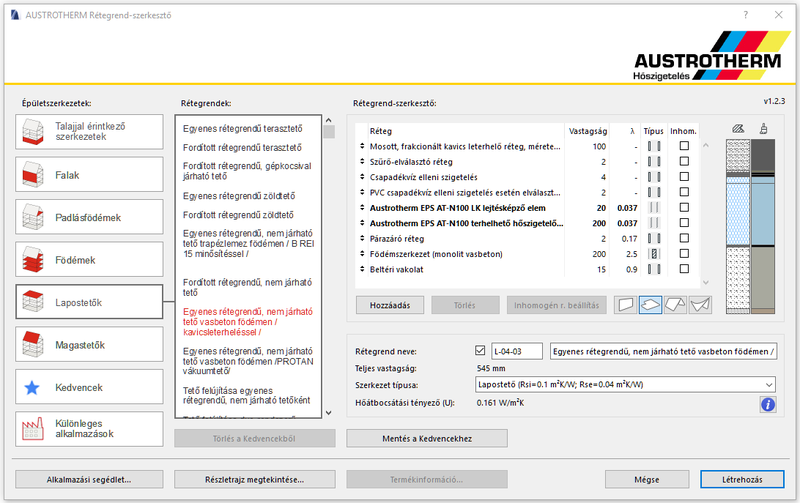Click Vastagság column header
Viewport: 800px width, 503px height.
coord(588,131)
